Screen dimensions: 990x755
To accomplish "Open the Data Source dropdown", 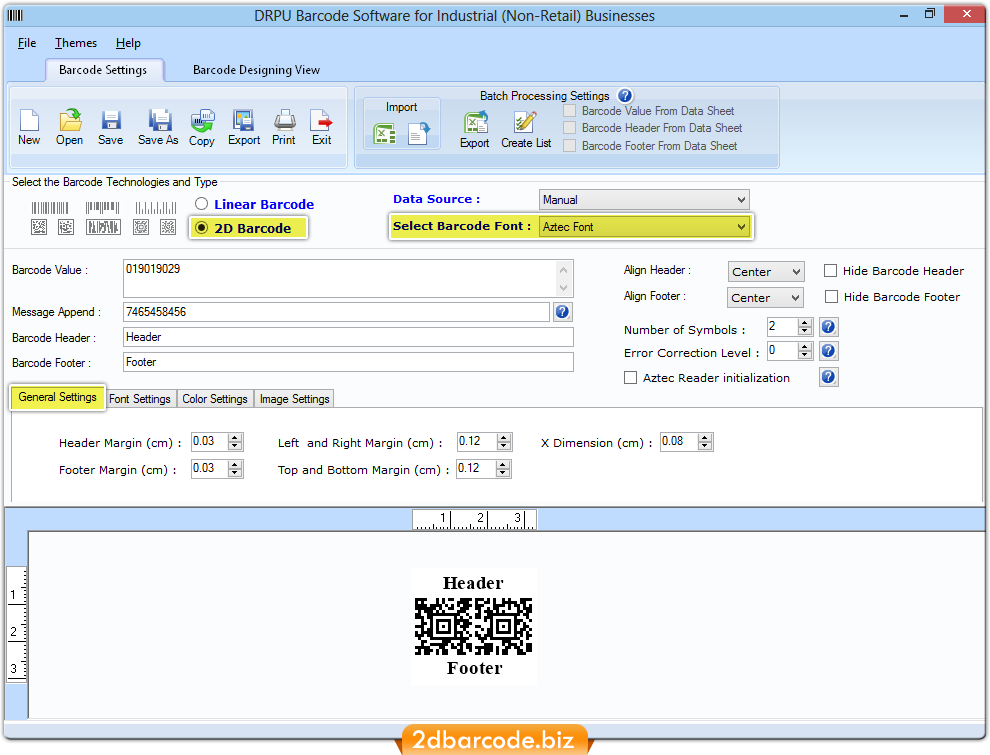I will coord(644,200).
